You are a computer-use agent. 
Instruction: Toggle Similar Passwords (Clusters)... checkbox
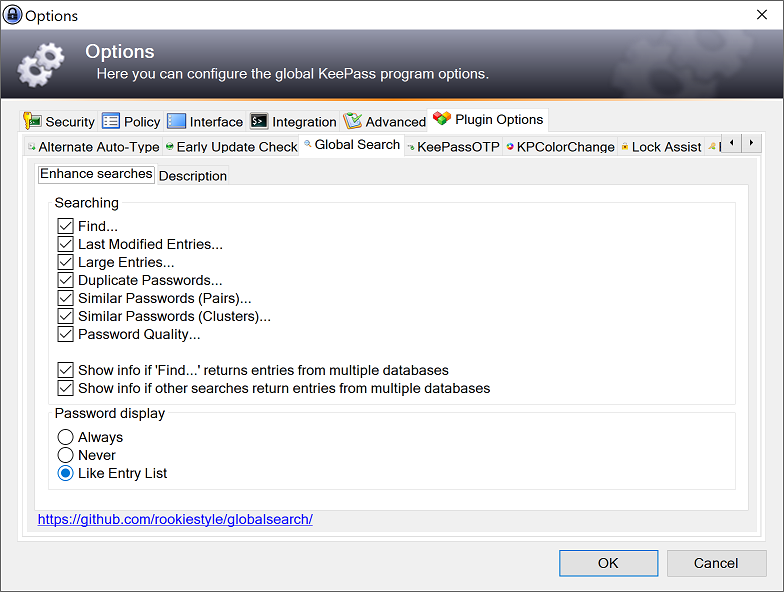66,316
